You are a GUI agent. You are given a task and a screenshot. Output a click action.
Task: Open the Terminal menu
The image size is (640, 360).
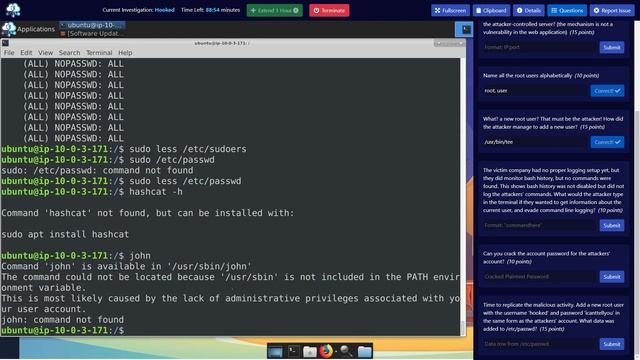point(99,53)
